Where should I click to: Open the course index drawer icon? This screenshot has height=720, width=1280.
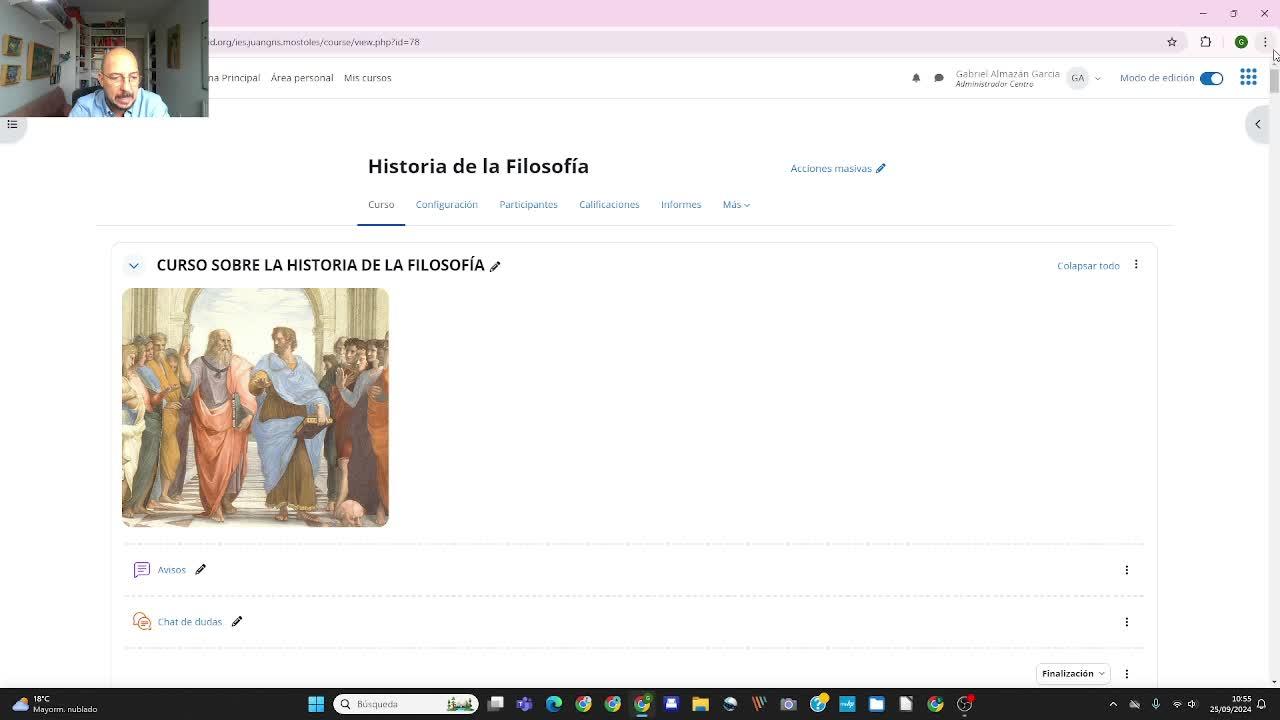coord(12,124)
